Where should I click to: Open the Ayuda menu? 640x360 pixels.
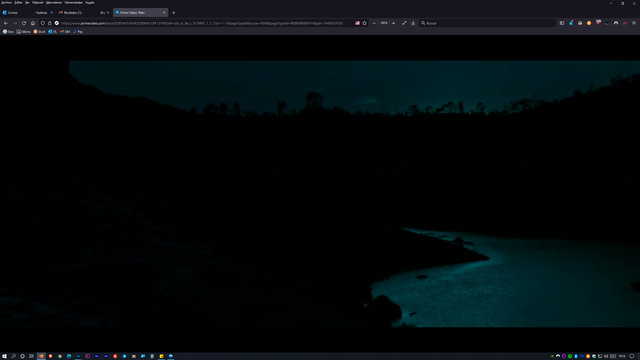click(89, 2)
